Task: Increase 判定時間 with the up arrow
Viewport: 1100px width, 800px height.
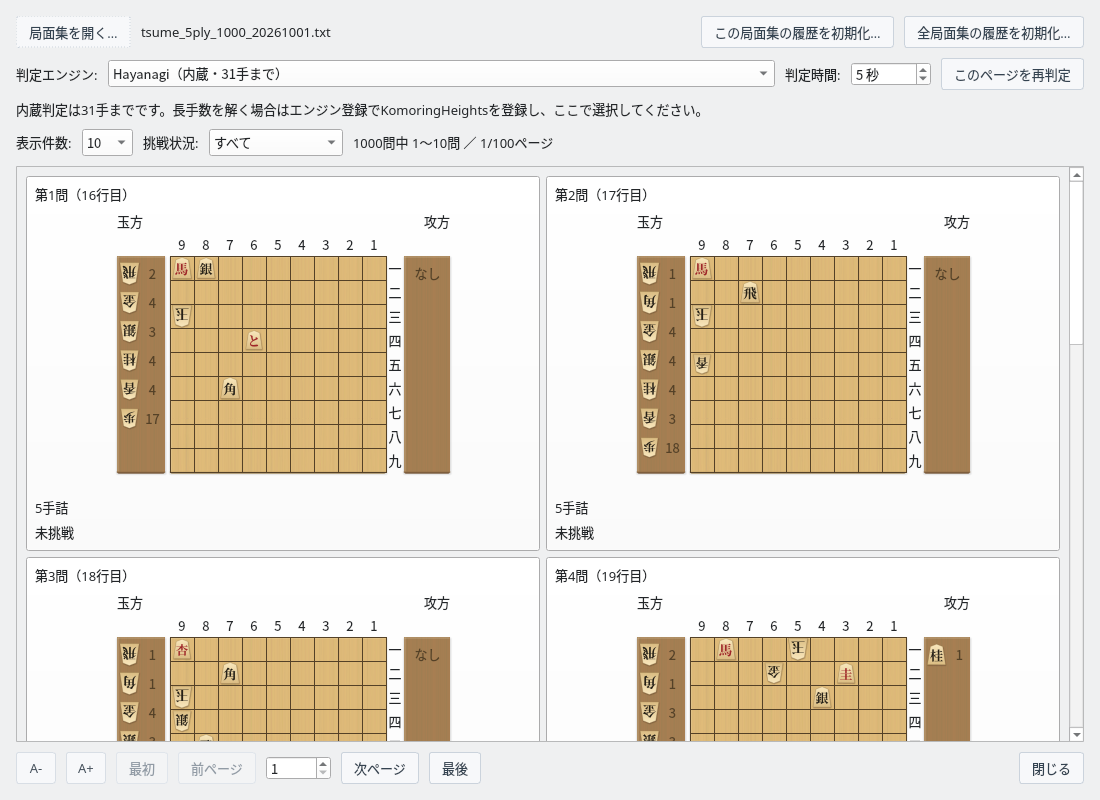Action: (x=923, y=69)
